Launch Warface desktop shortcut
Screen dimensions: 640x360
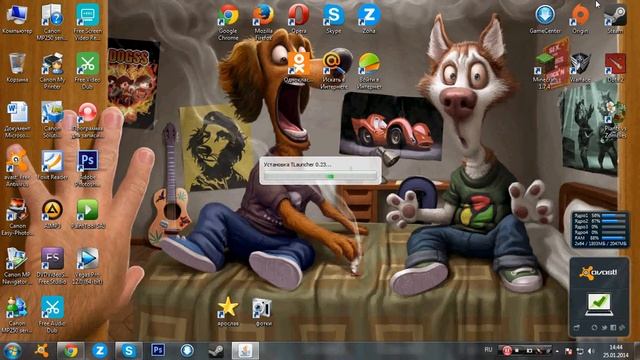point(580,68)
